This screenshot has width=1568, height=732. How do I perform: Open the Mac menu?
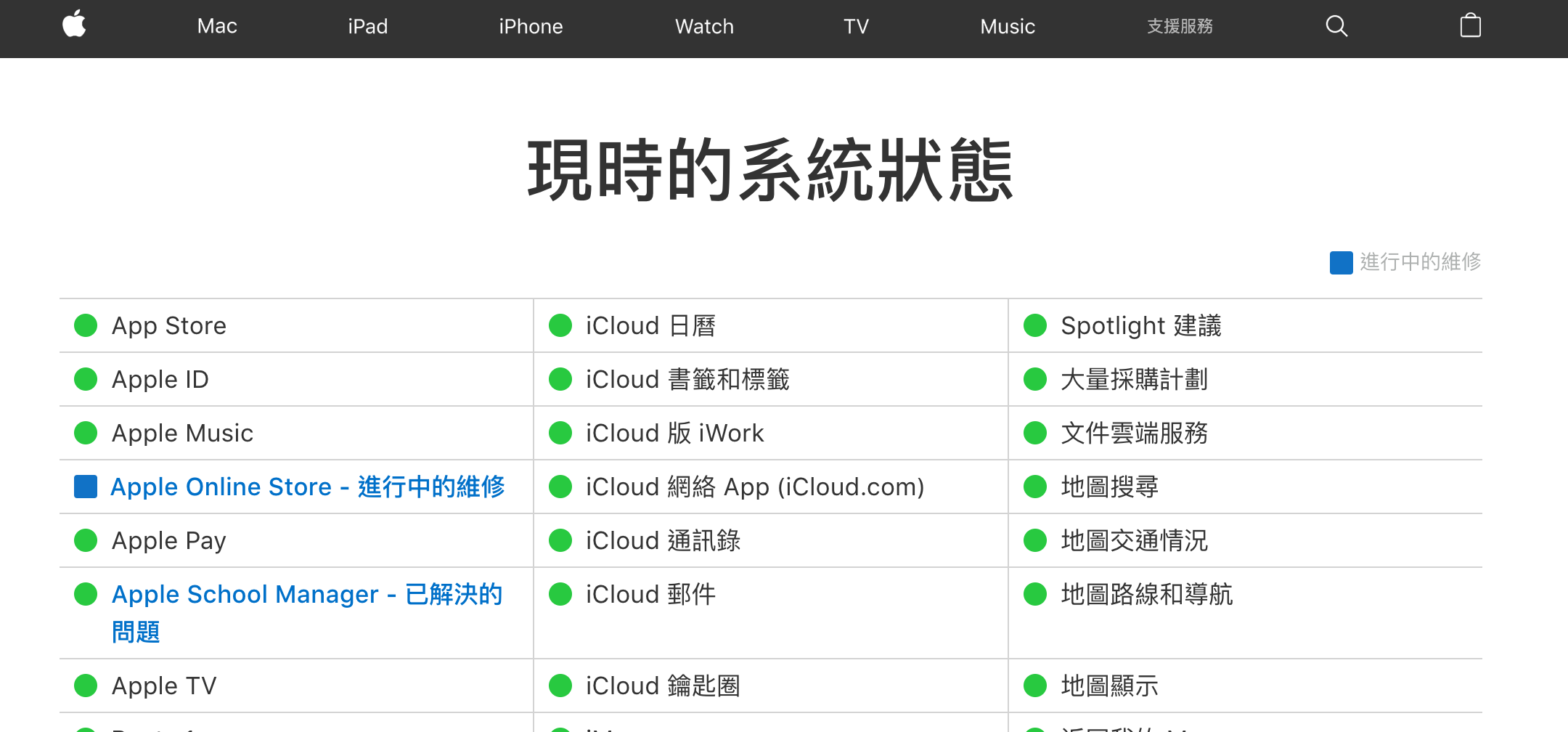(217, 26)
